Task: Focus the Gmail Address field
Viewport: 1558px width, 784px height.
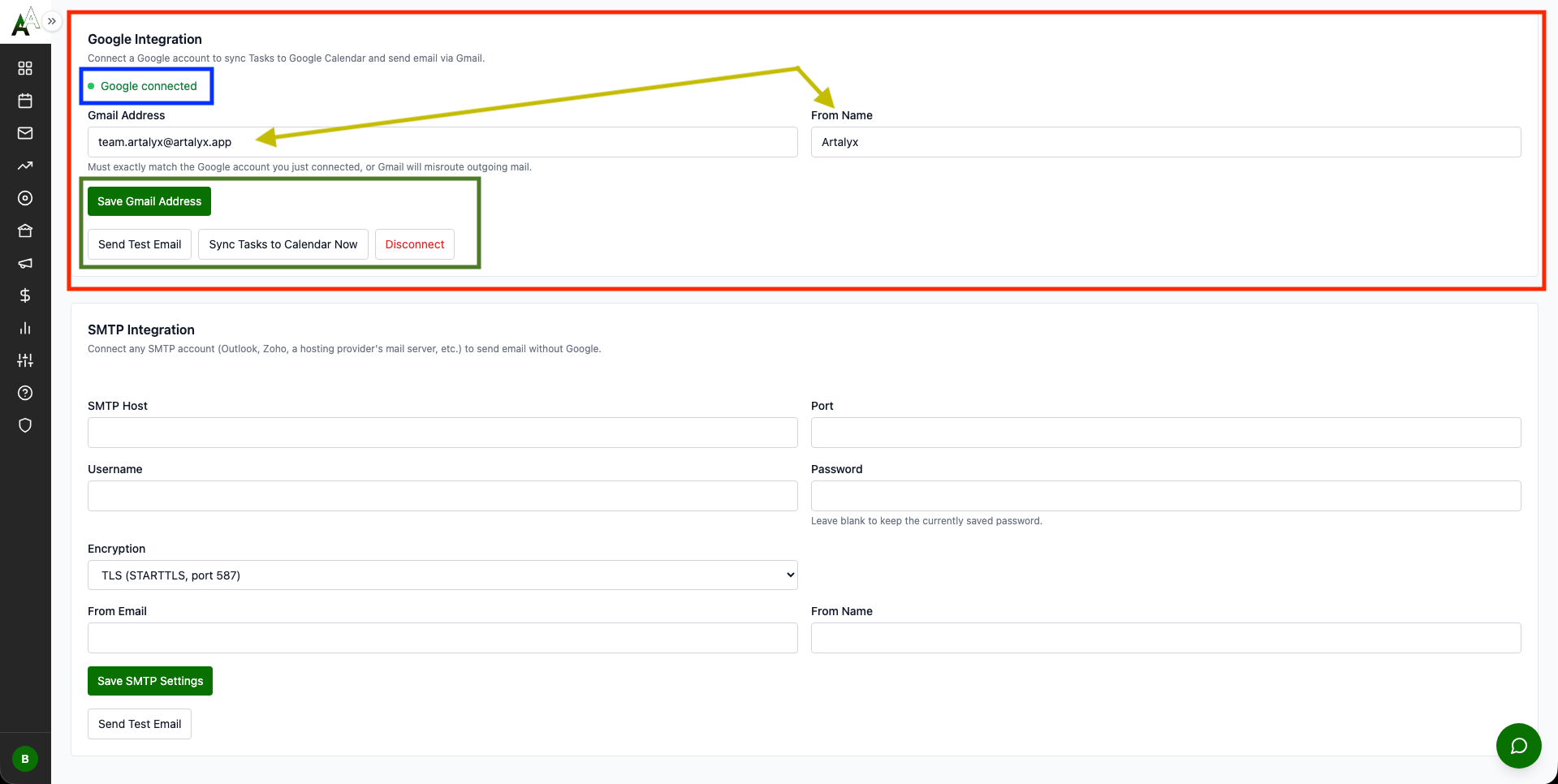Action: pos(442,142)
